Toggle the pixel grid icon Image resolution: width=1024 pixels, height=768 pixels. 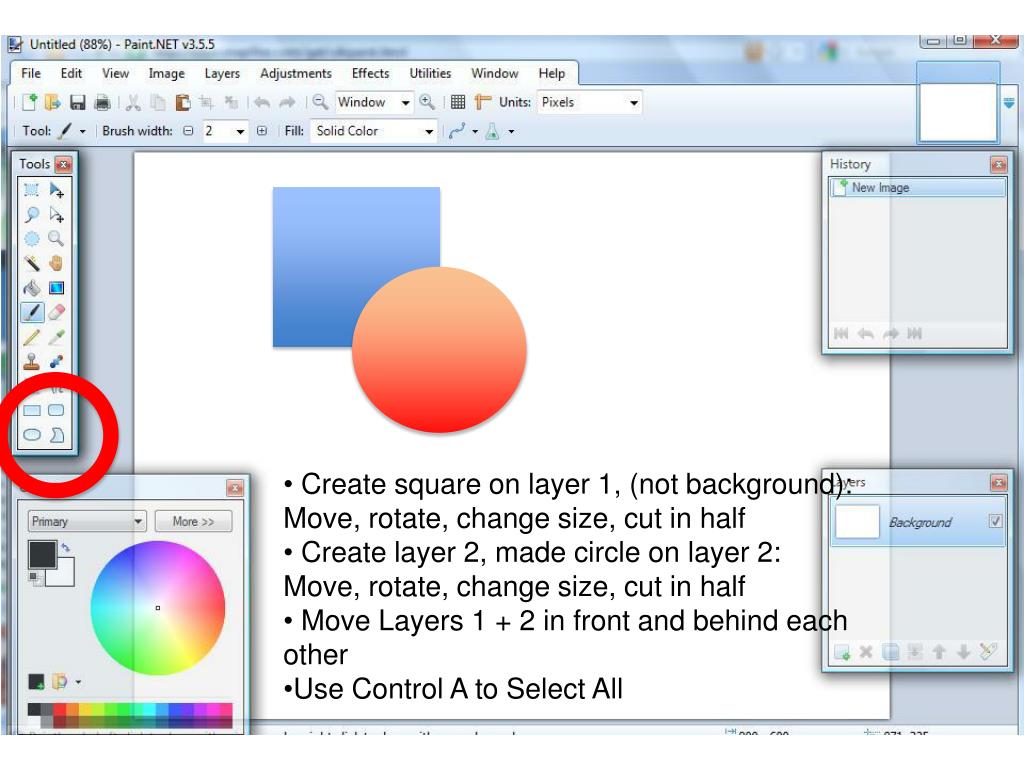click(x=458, y=102)
